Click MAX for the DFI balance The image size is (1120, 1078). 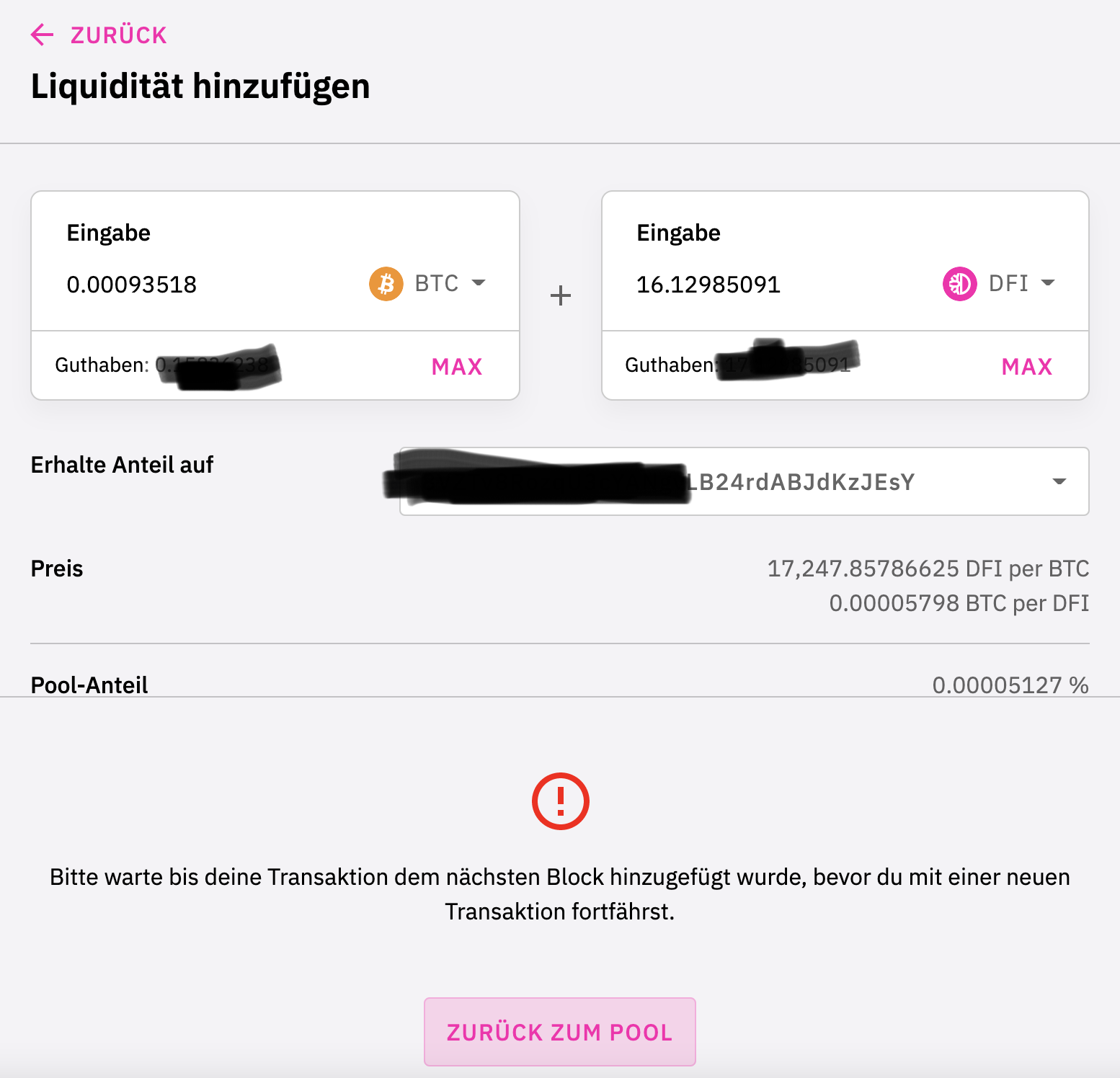[x=1027, y=367]
